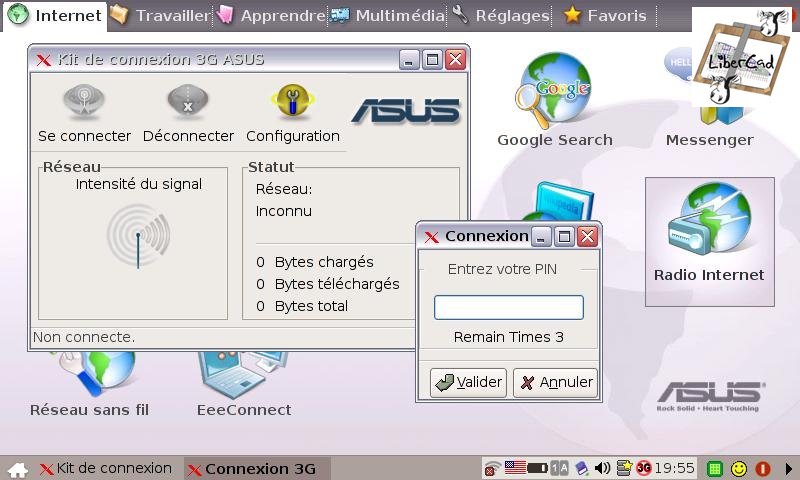This screenshot has height=480, width=800.
Task: Click US flag keyboard layout icon
Action: pos(515,467)
